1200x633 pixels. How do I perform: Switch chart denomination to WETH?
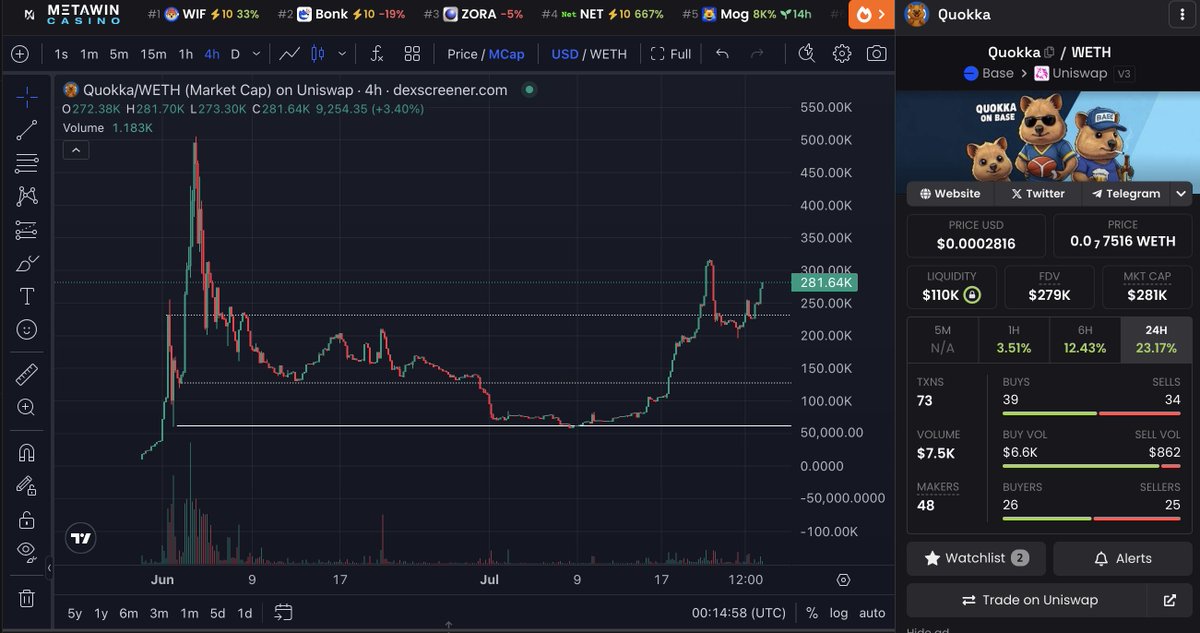click(x=609, y=54)
